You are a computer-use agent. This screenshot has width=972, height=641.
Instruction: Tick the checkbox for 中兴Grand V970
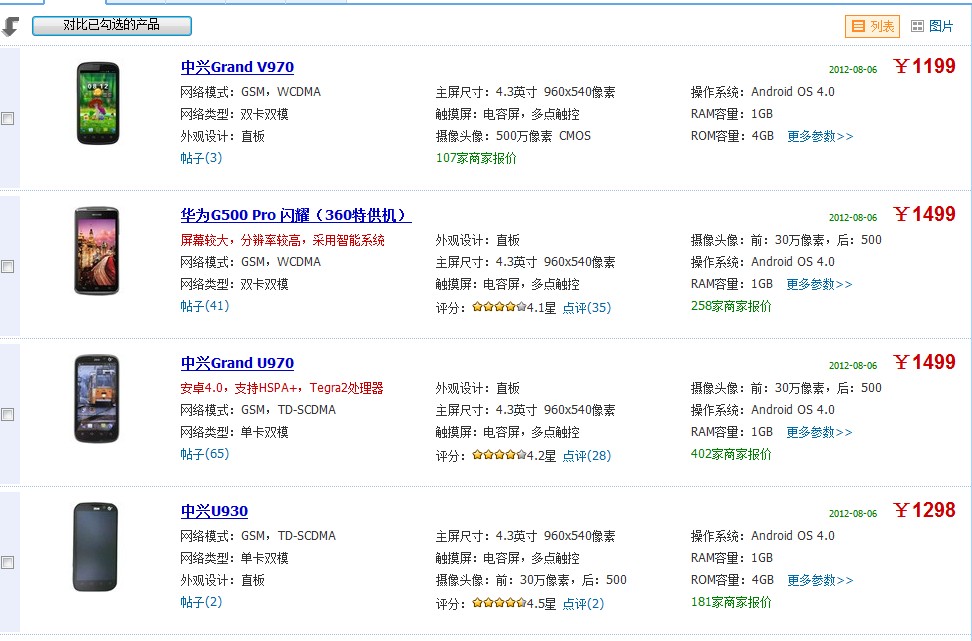coord(7,118)
